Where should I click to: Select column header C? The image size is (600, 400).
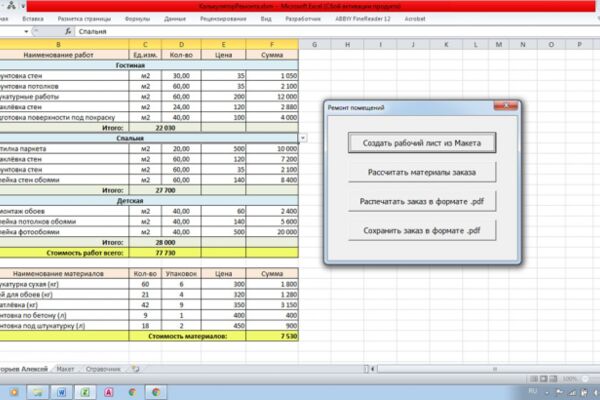[145, 44]
